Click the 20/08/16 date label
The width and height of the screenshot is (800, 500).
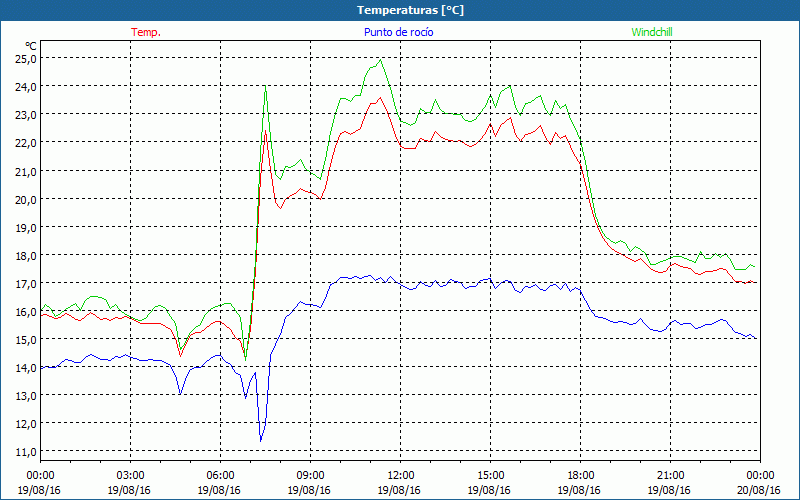tap(759, 490)
